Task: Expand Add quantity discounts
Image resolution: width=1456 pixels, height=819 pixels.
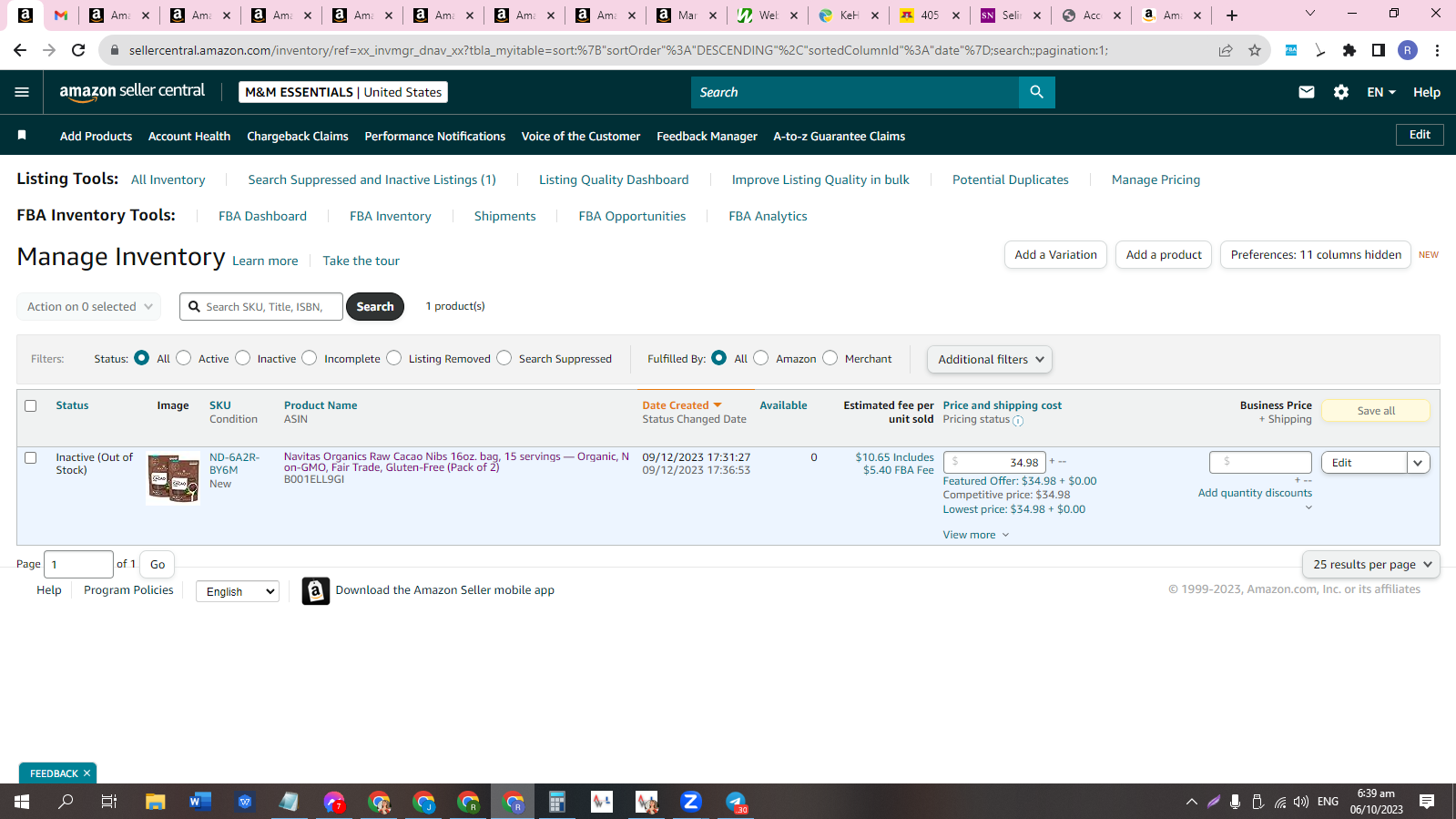Action: coord(1255,493)
